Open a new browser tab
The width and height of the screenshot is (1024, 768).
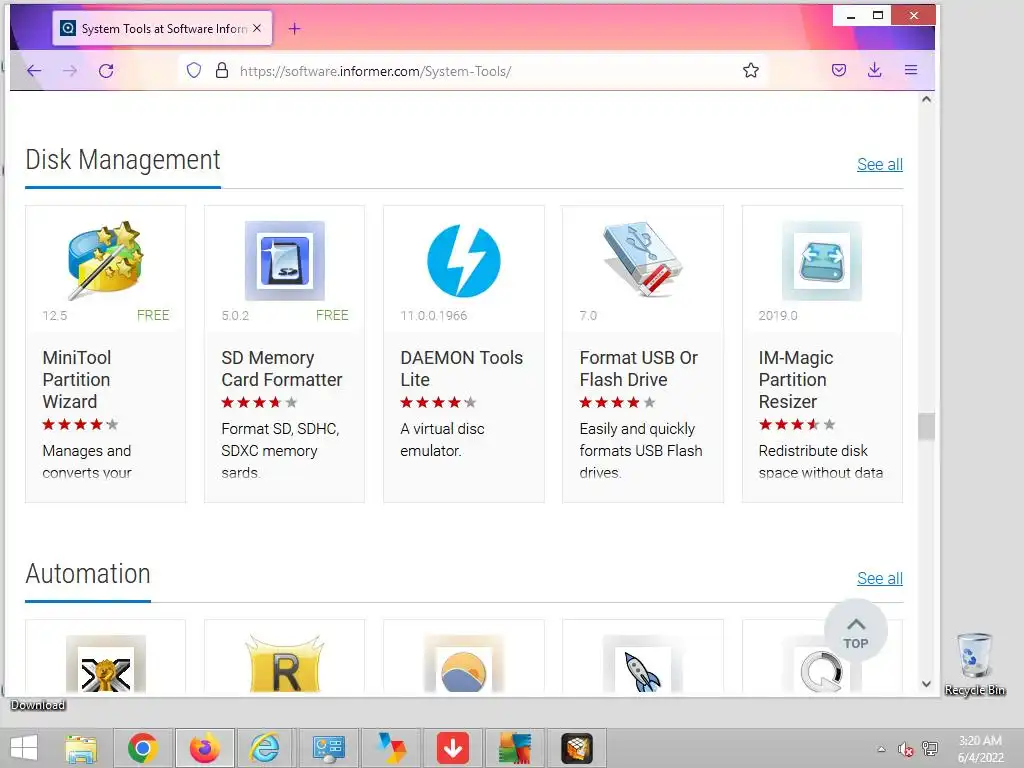[295, 29]
